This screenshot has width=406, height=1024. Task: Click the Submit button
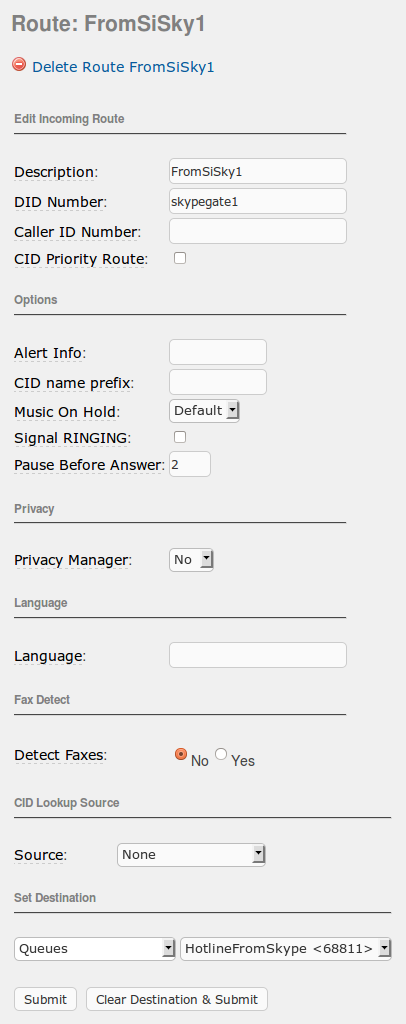46,999
